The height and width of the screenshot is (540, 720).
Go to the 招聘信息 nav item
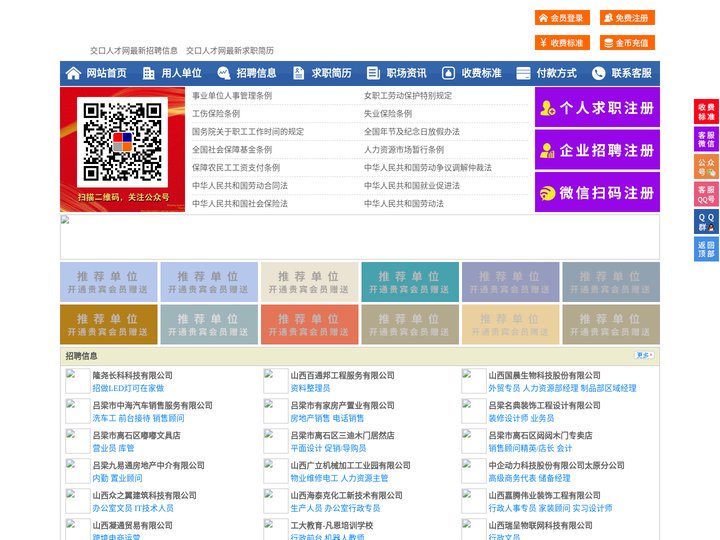point(256,73)
